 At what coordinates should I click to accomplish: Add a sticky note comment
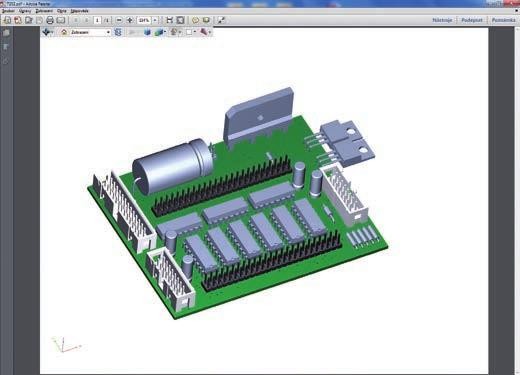pos(195,20)
